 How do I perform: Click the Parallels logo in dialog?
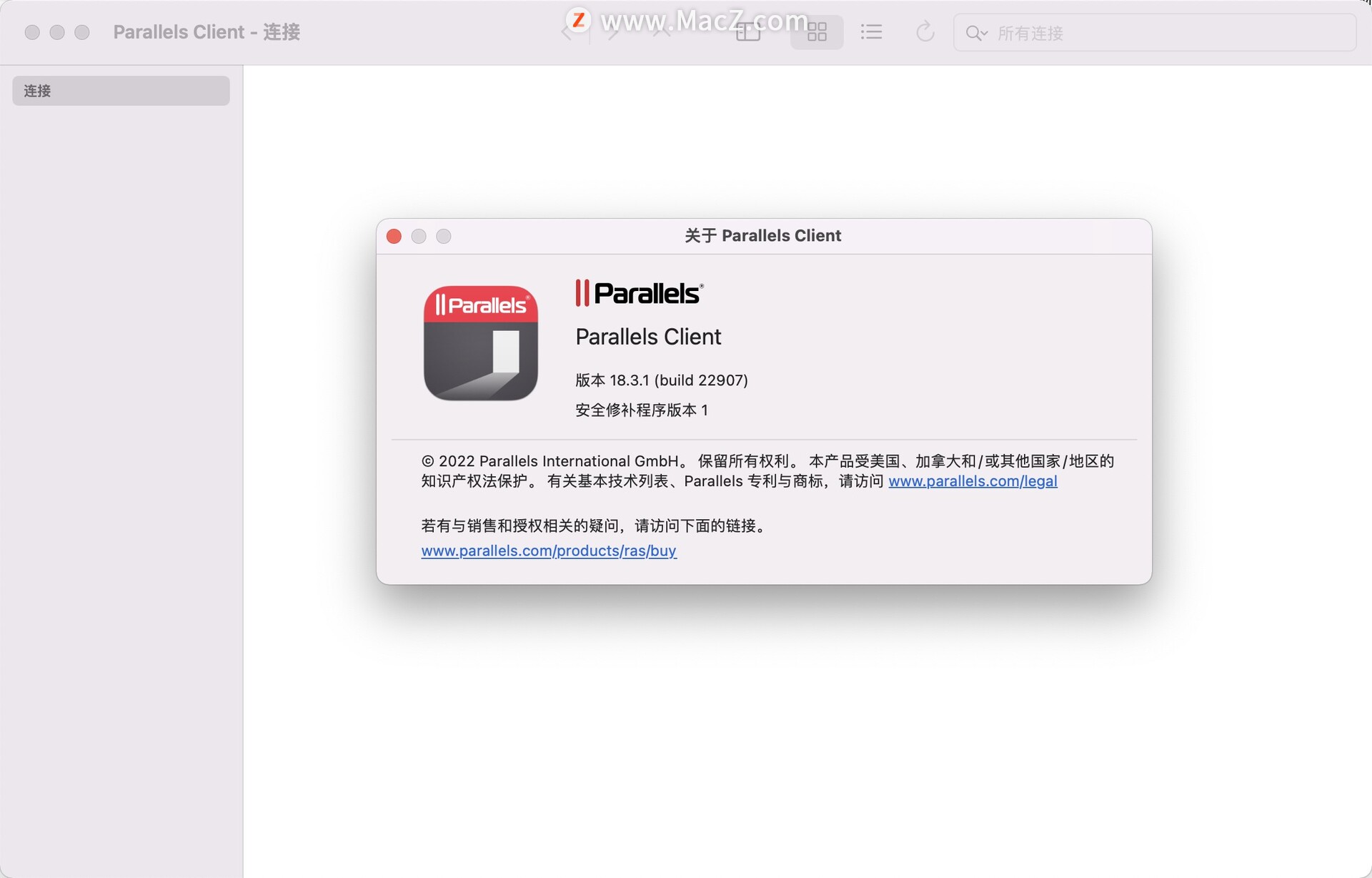640,293
